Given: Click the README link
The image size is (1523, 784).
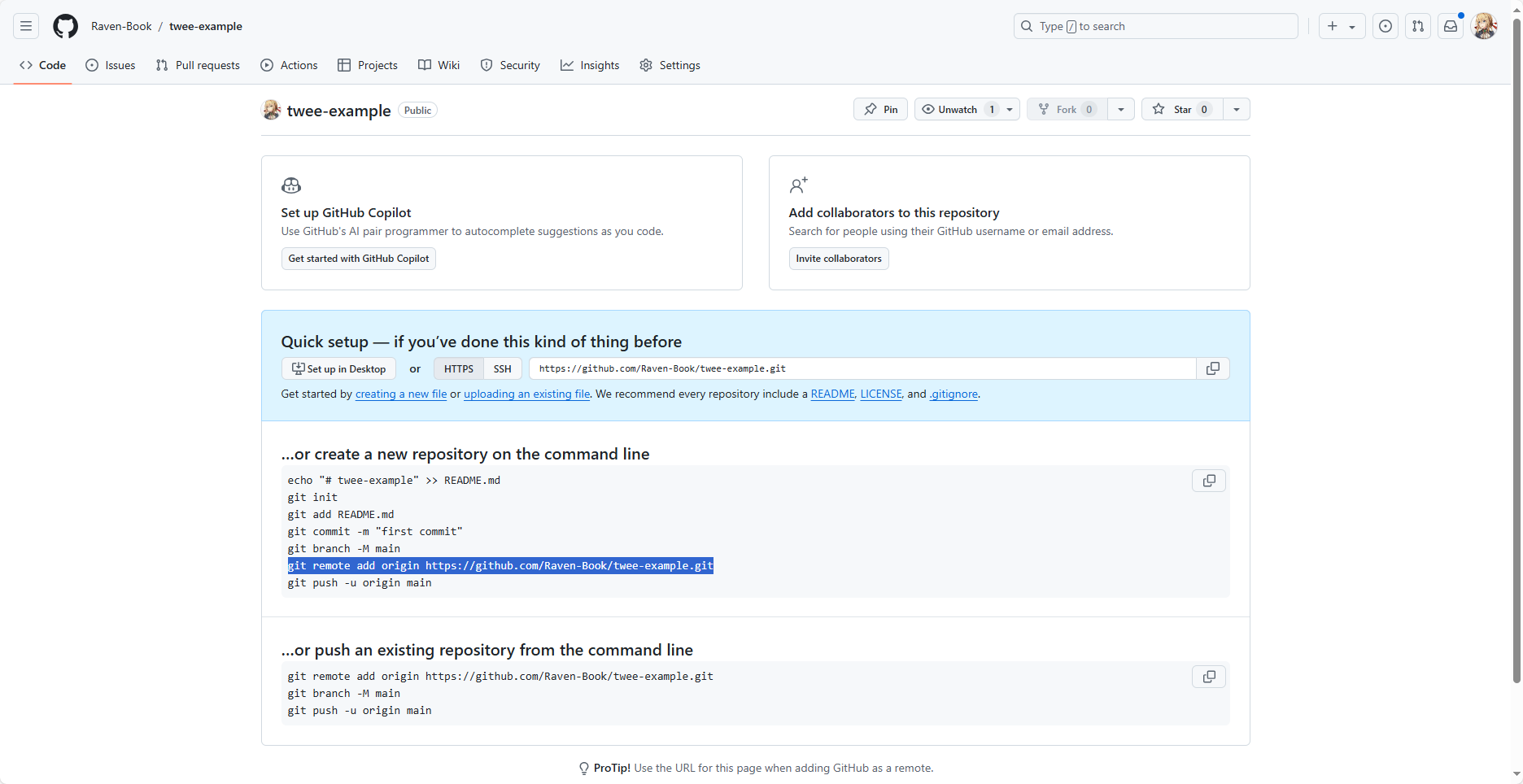Looking at the screenshot, I should 833,394.
